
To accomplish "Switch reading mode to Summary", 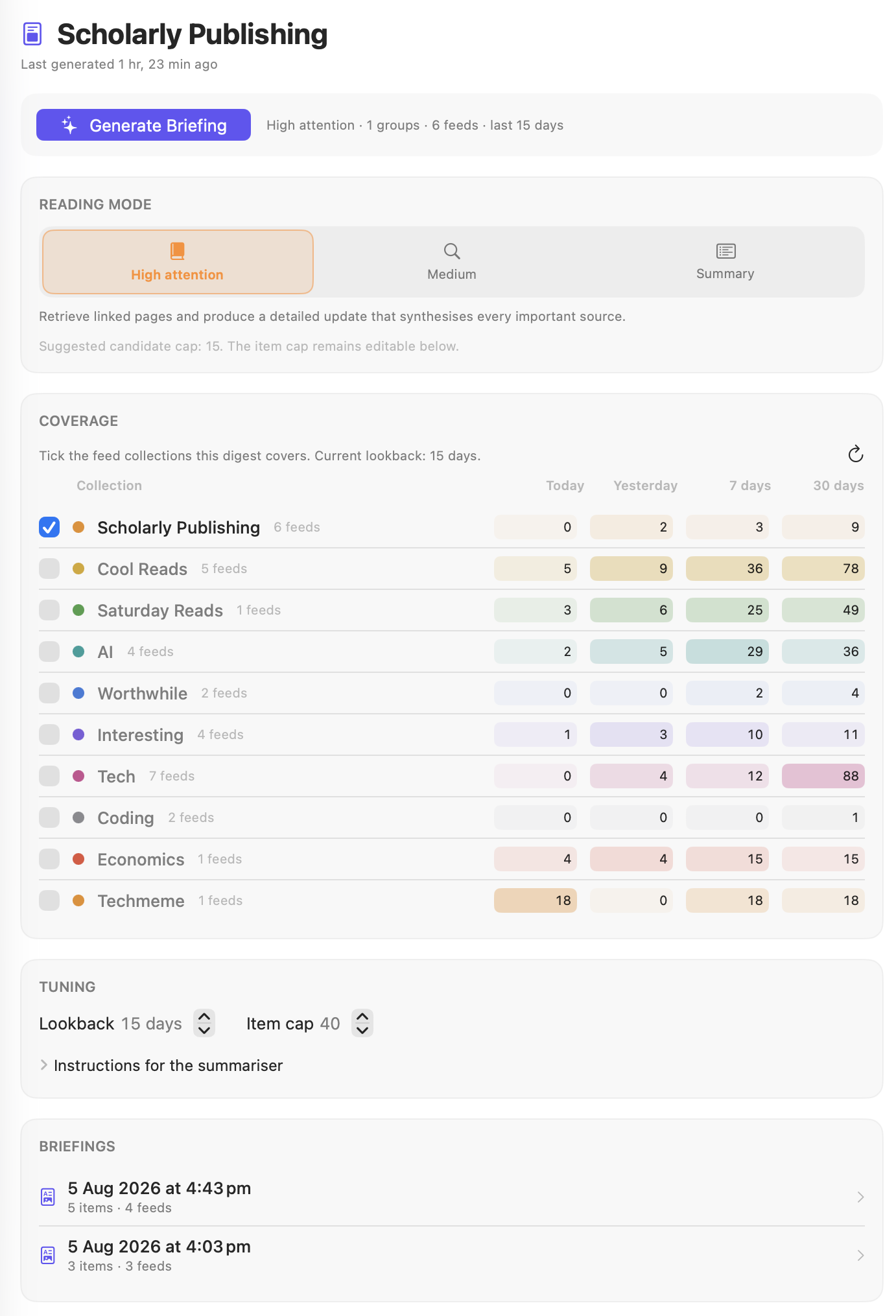I will pos(725,262).
